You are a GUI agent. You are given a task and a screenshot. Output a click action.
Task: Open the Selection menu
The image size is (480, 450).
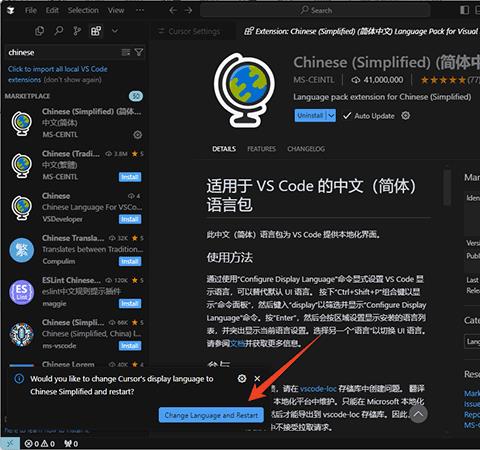pos(83,10)
